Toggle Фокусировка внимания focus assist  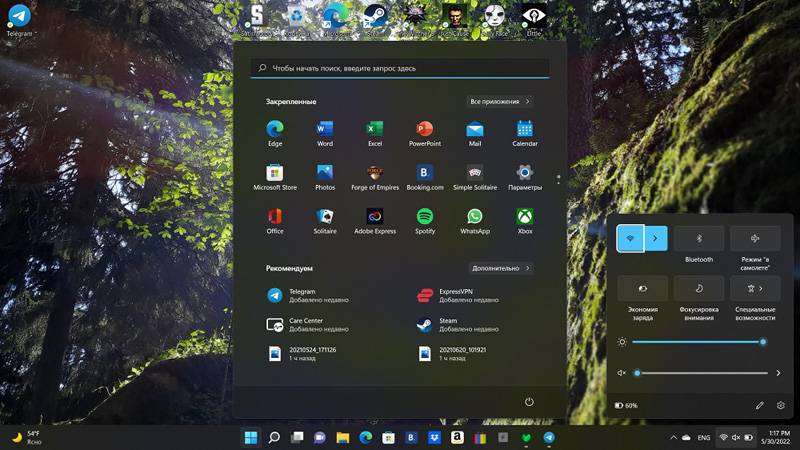(x=698, y=288)
